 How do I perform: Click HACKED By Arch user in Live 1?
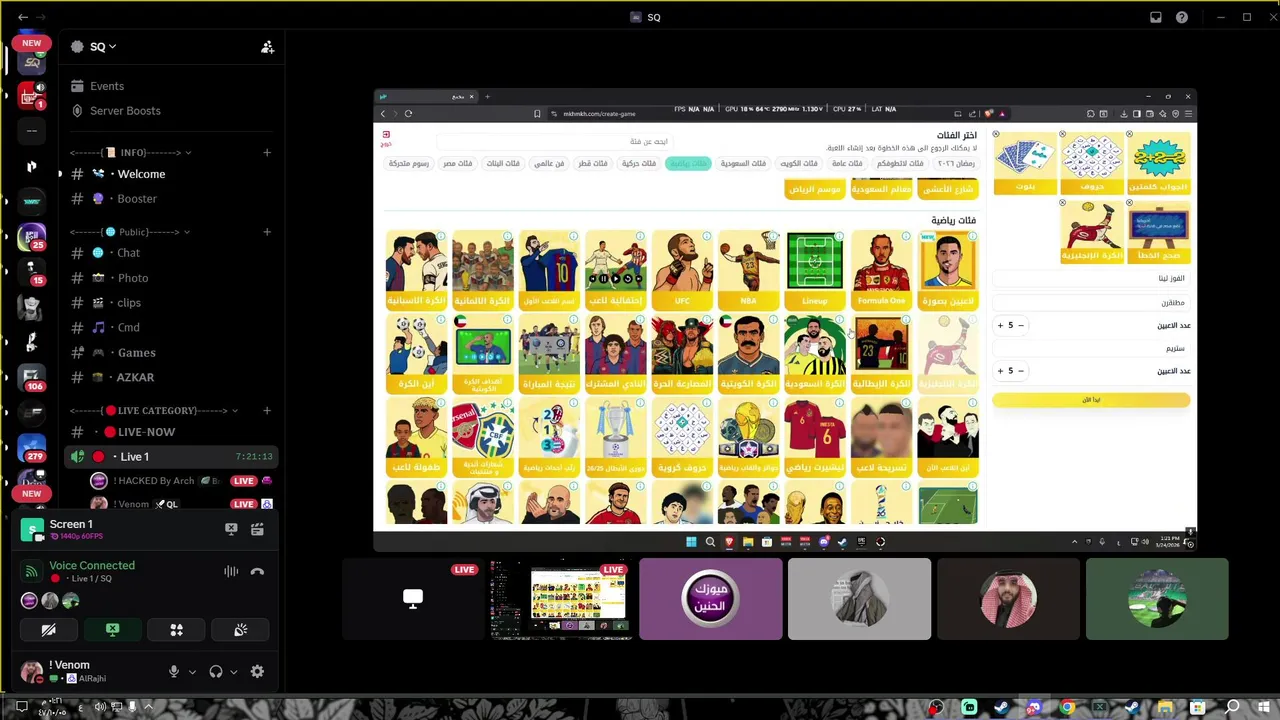pos(181,481)
